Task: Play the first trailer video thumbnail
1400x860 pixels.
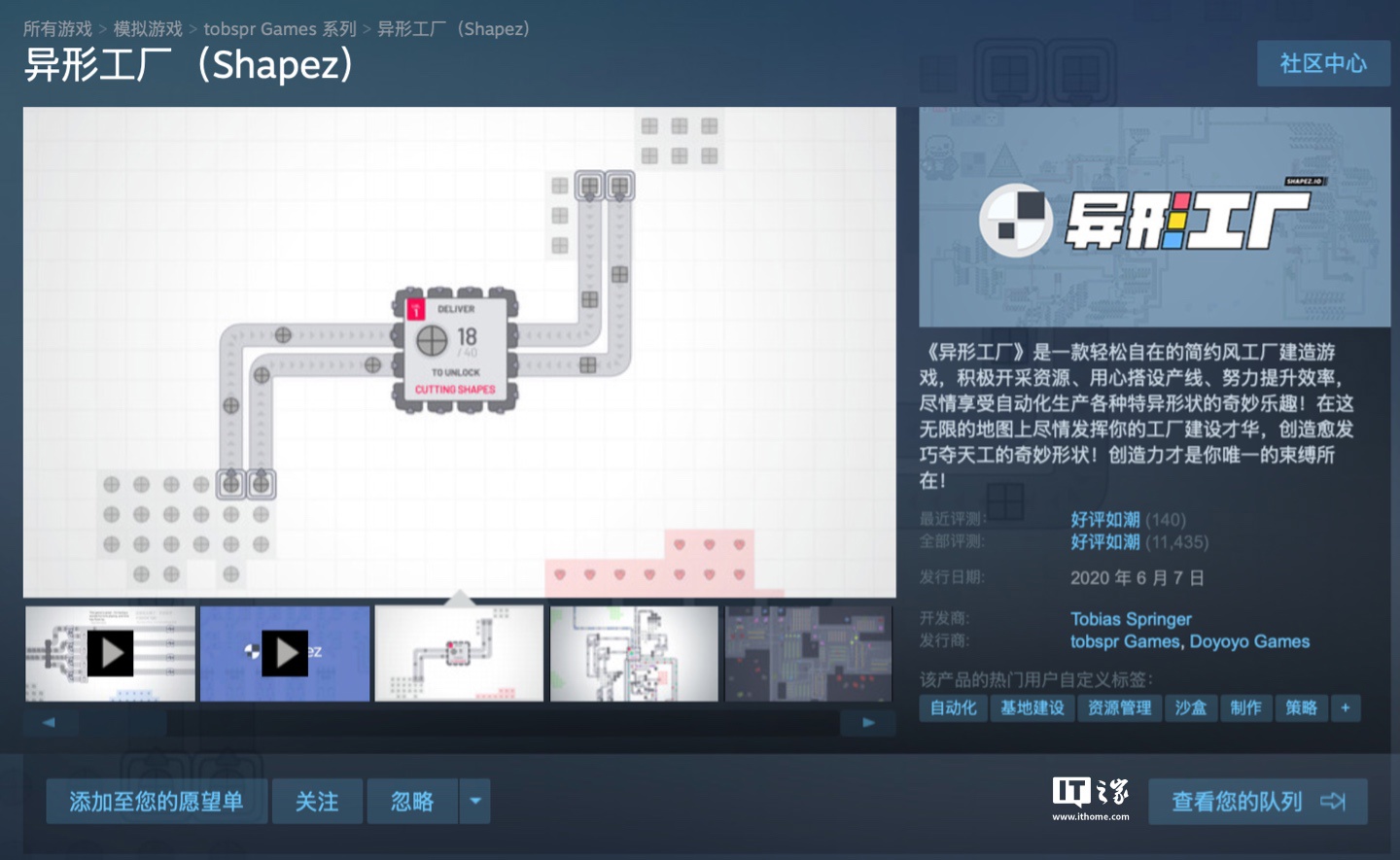Action: point(110,654)
